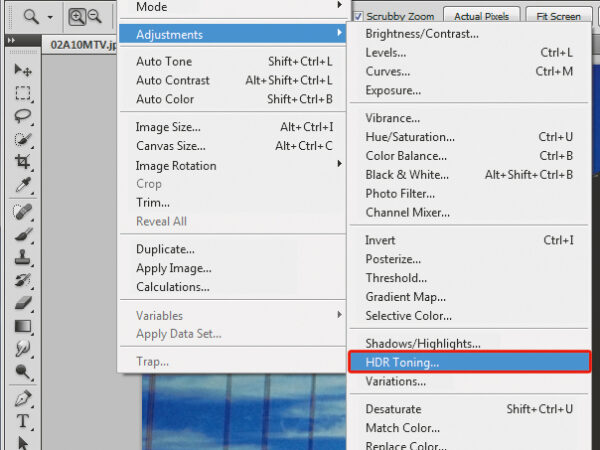Click the Zoom In magnifier icon

pos(77,15)
